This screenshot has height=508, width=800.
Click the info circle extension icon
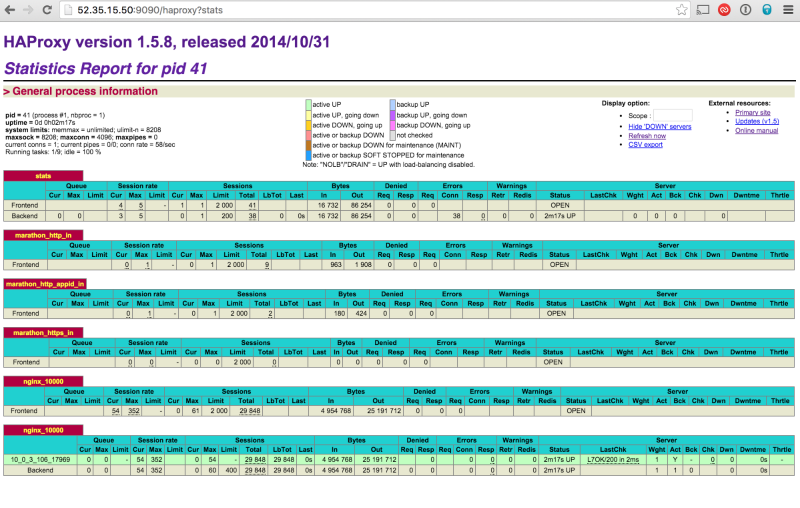click(x=745, y=10)
